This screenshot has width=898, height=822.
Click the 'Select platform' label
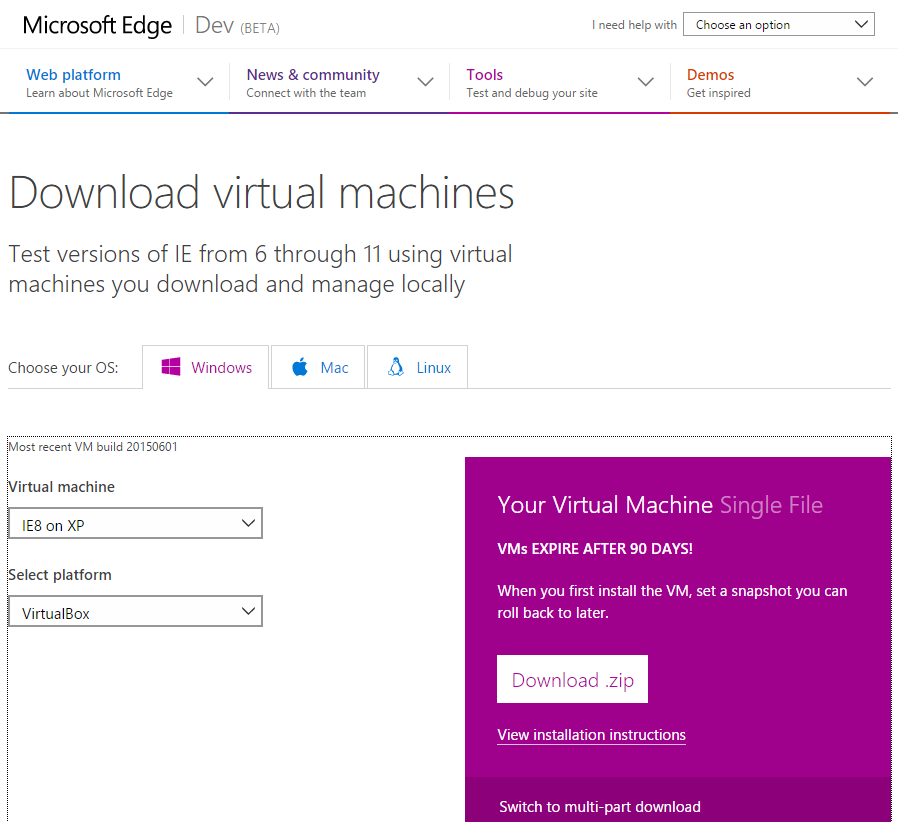coord(60,575)
